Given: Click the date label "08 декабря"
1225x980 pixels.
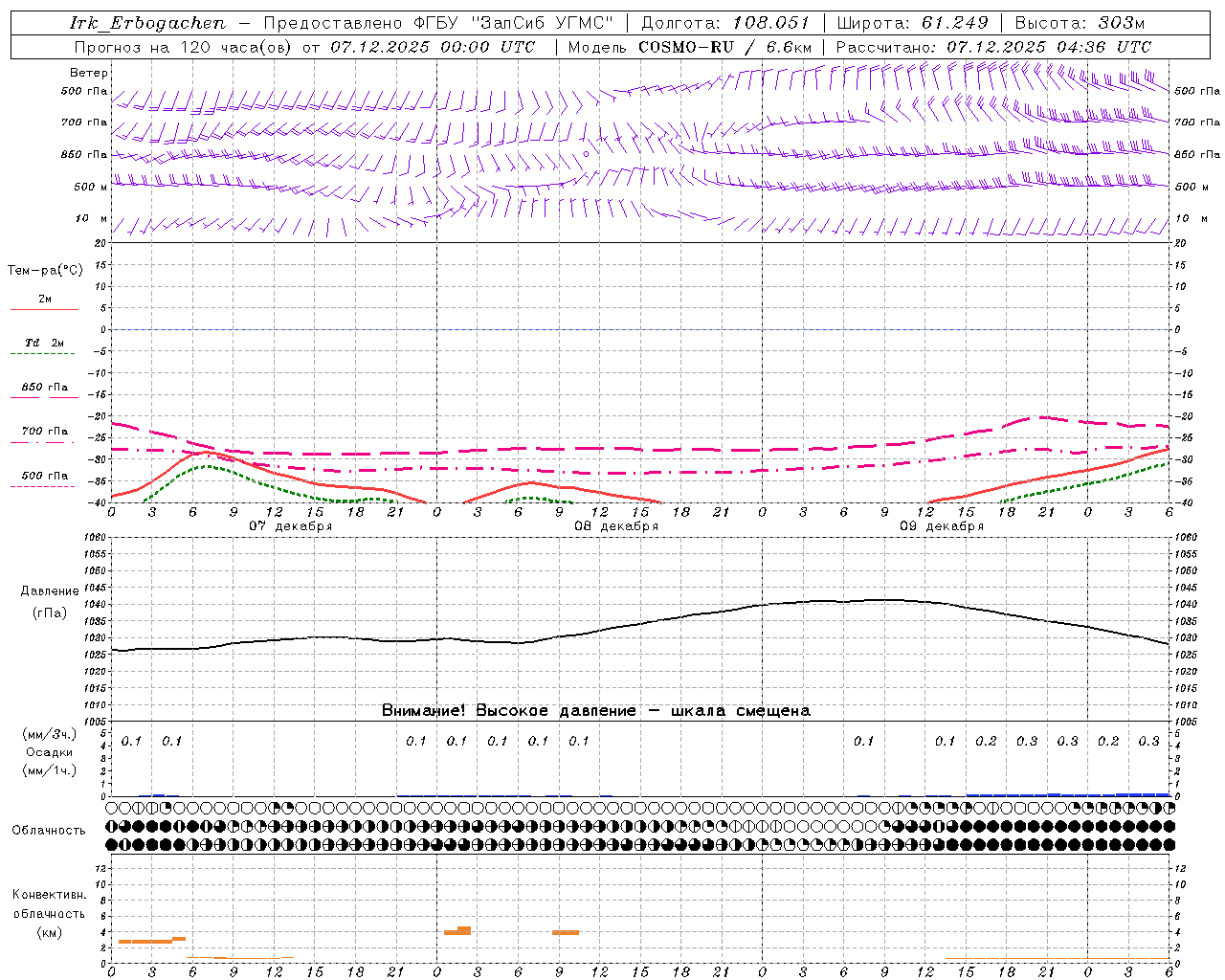Looking at the screenshot, I should [616, 526].
